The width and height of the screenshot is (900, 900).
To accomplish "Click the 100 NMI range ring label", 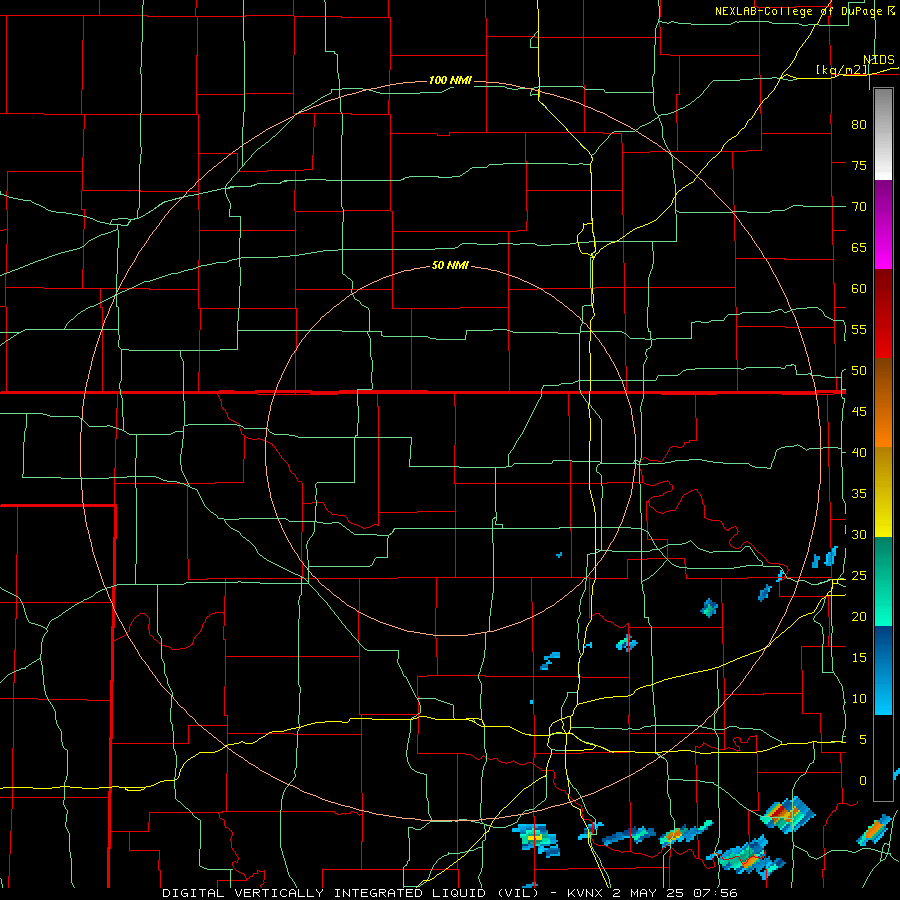I will point(450,80).
